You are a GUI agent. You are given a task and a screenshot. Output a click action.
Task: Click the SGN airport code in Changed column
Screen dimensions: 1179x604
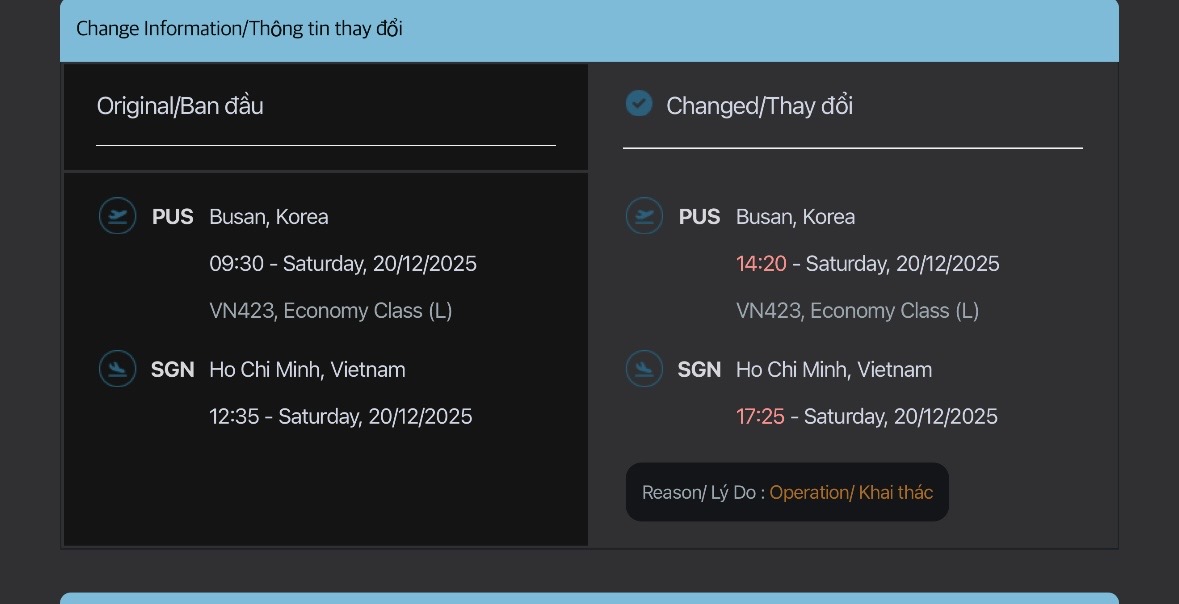tap(699, 370)
